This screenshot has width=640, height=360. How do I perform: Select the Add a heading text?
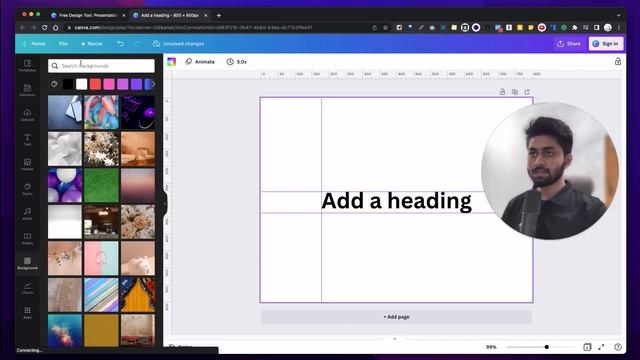[396, 201]
